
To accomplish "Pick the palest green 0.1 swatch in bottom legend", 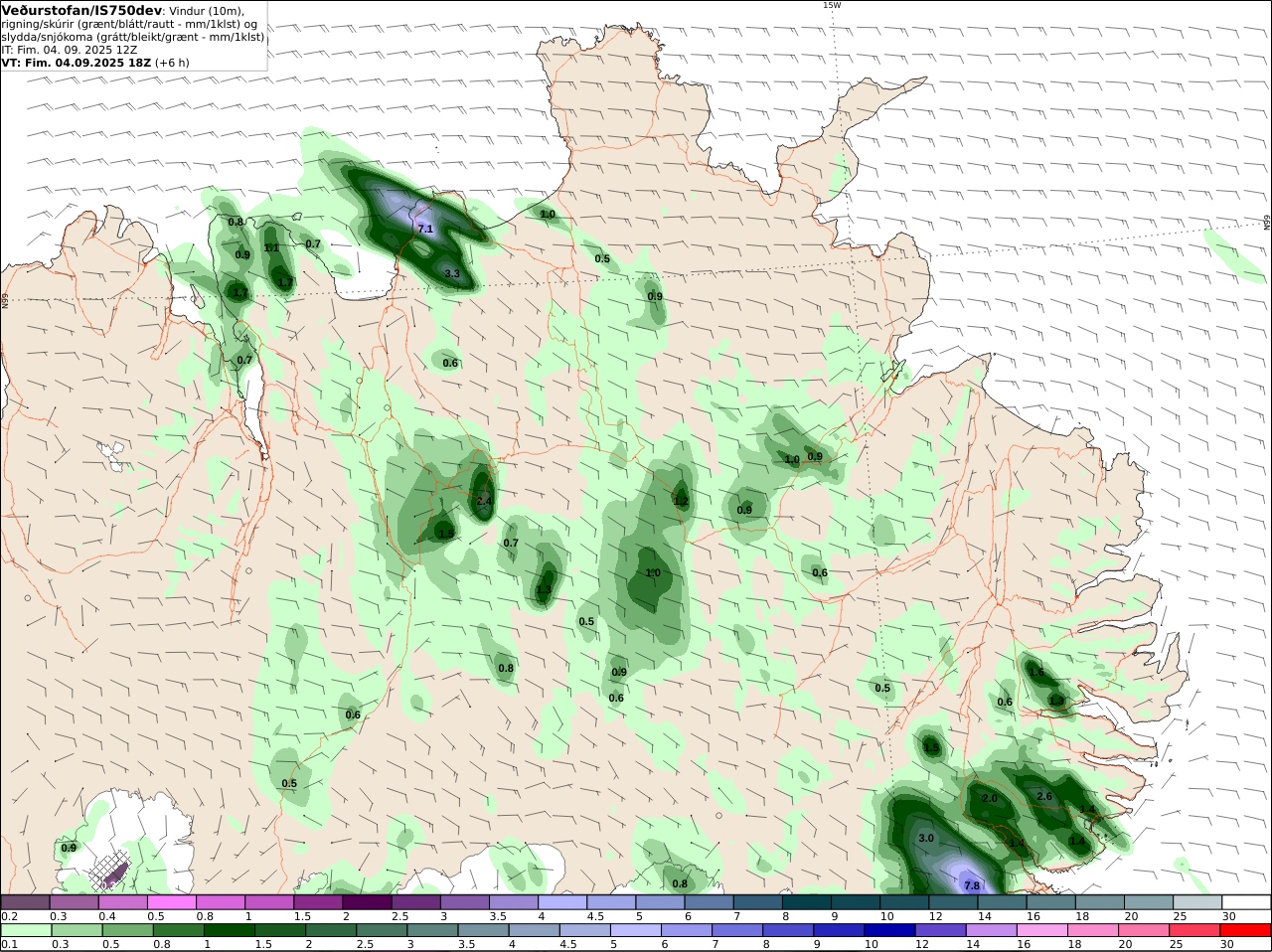I will (25, 931).
